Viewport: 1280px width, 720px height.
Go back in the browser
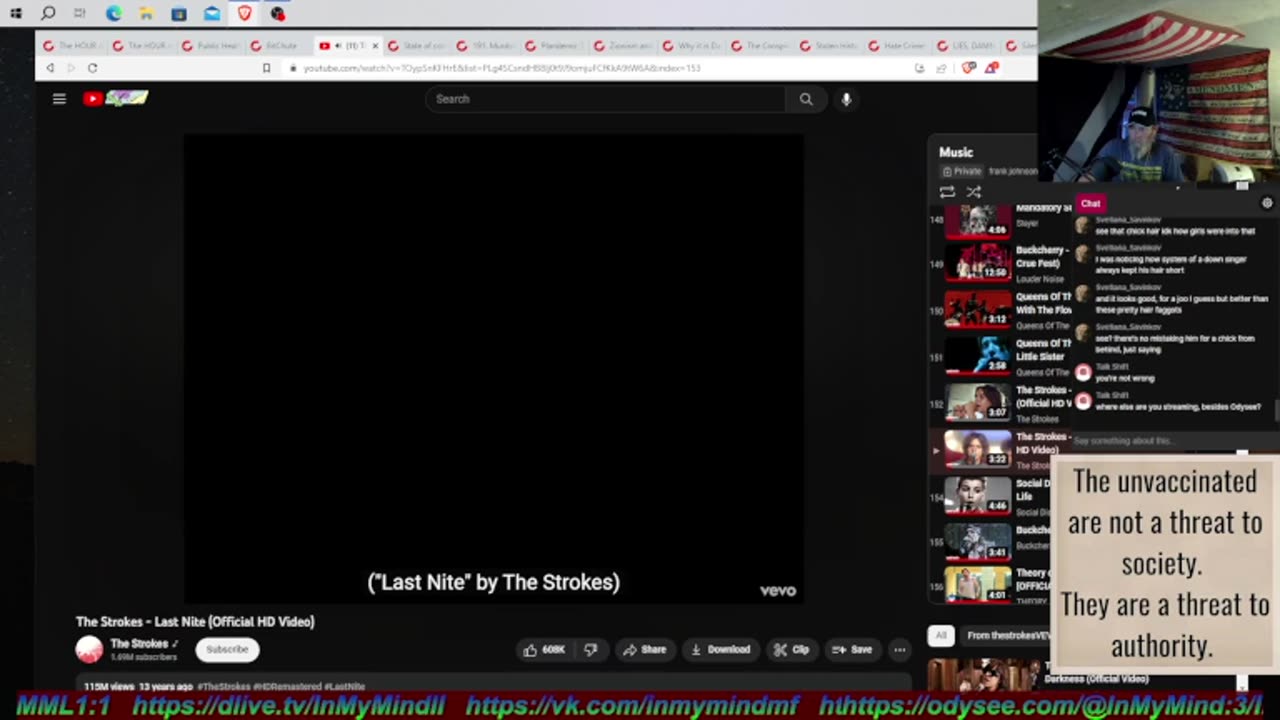50,68
